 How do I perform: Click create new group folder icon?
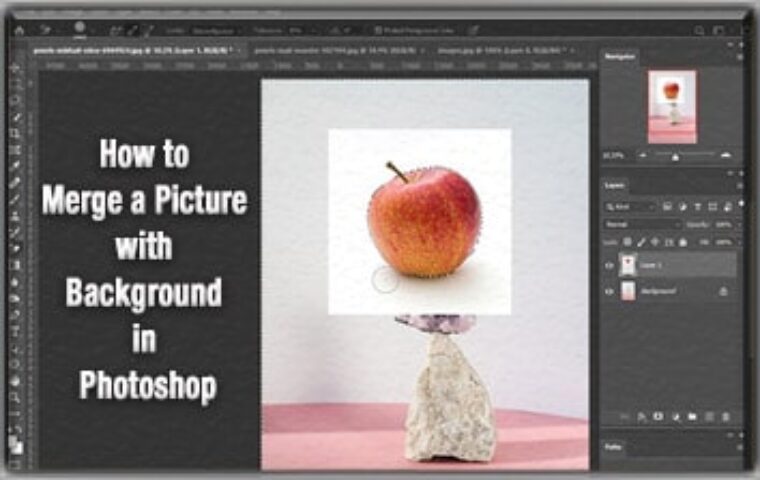coord(692,416)
